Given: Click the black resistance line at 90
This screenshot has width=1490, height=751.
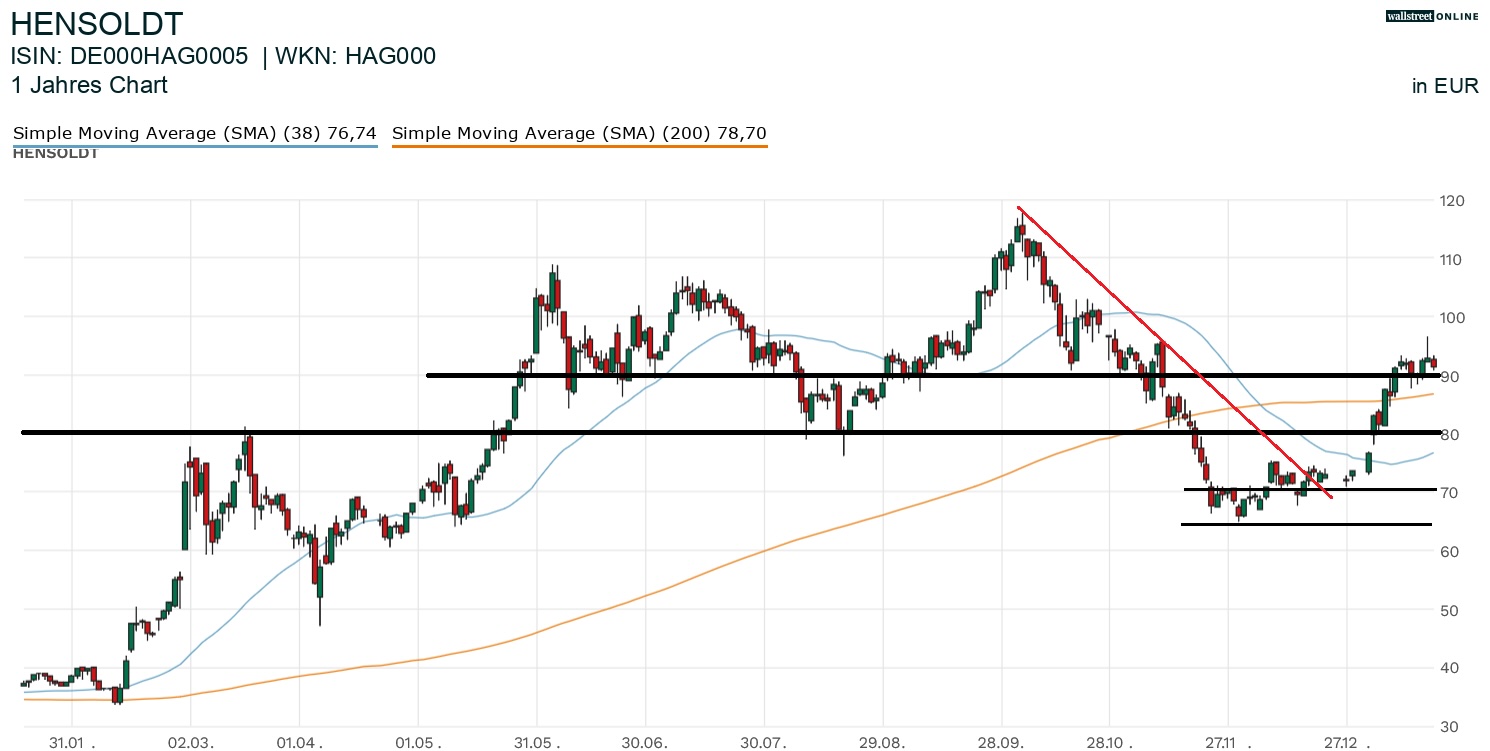Looking at the screenshot, I should 700,375.
